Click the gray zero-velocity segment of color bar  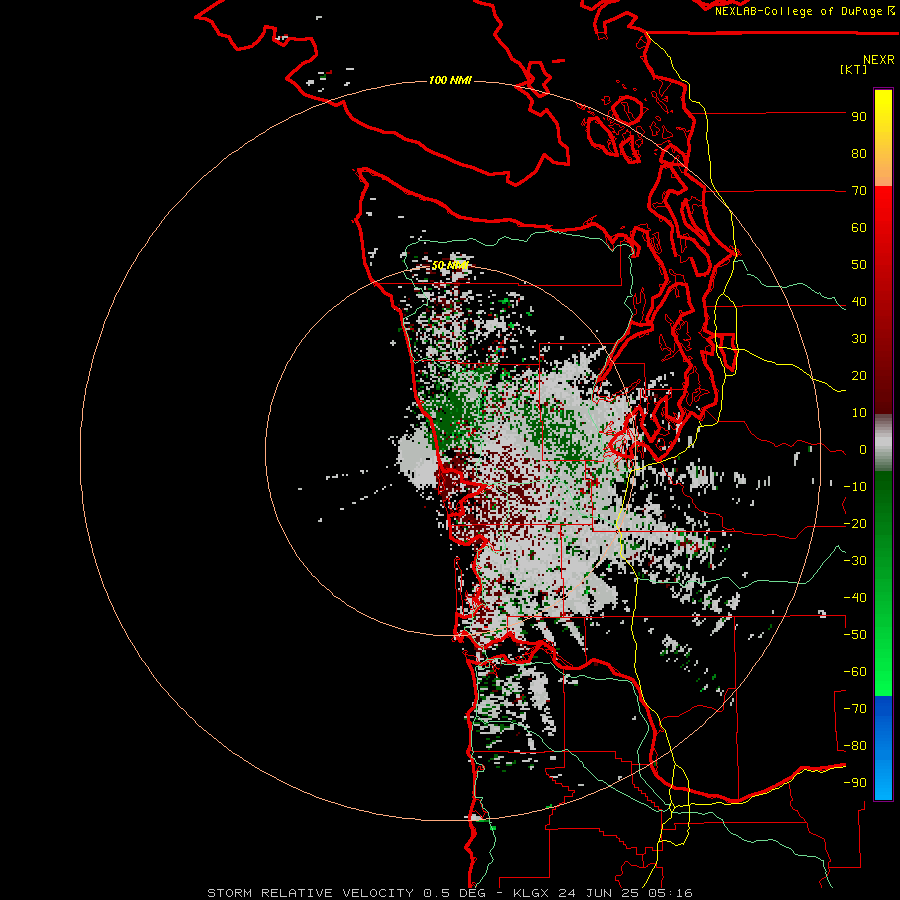tap(883, 443)
